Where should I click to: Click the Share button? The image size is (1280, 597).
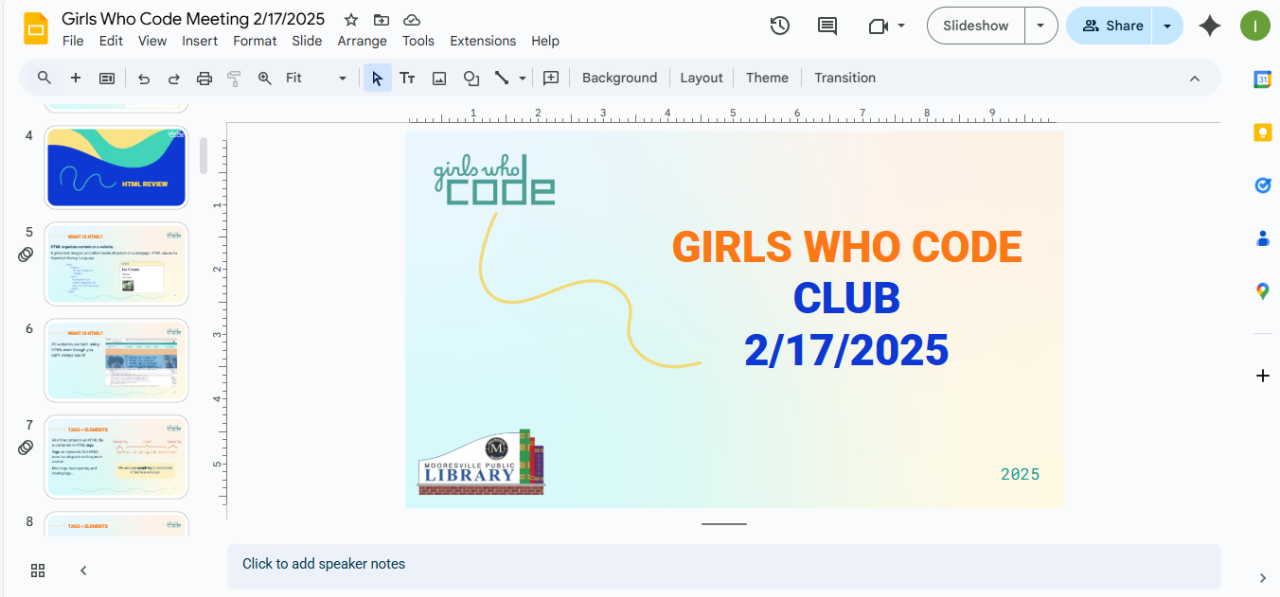click(x=1110, y=26)
